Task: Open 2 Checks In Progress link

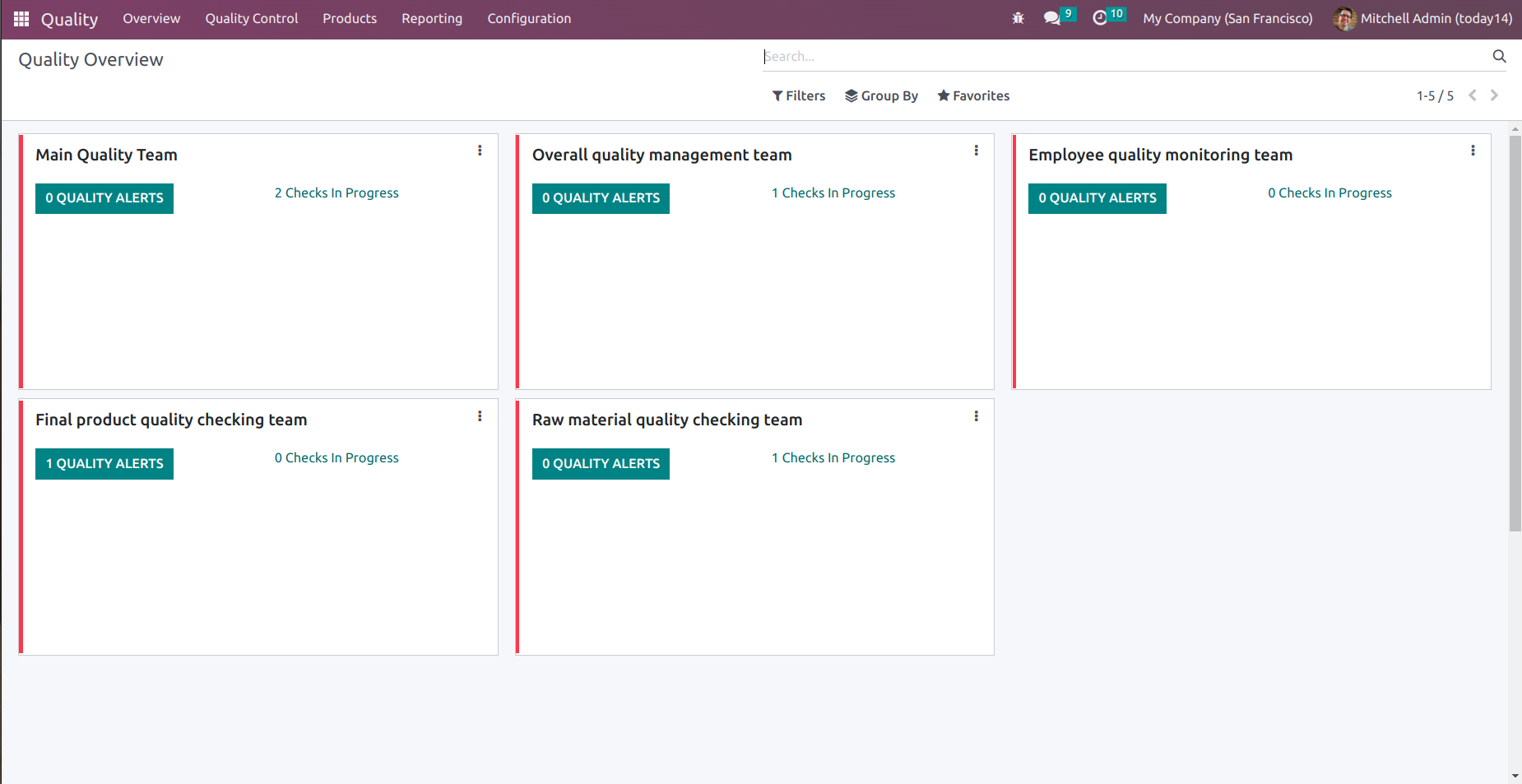Action: tap(336, 193)
